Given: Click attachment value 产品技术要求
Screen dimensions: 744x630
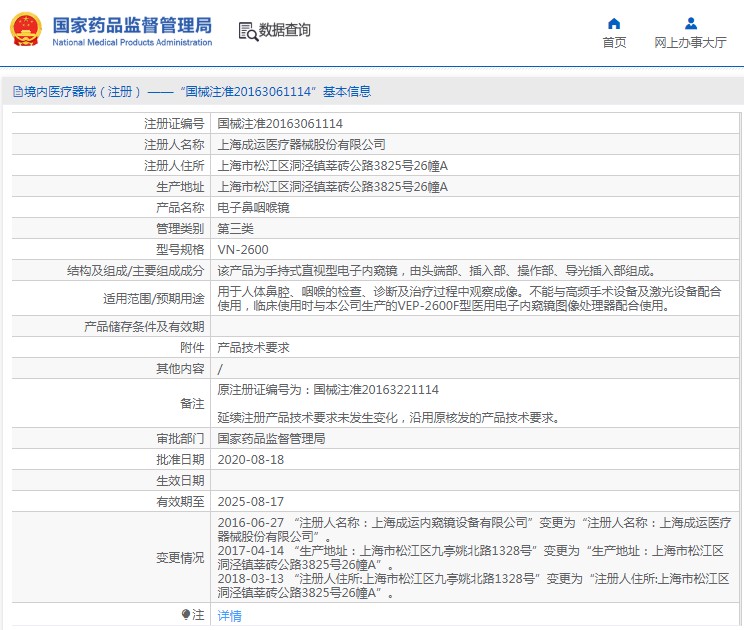Looking at the screenshot, I should point(253,348).
